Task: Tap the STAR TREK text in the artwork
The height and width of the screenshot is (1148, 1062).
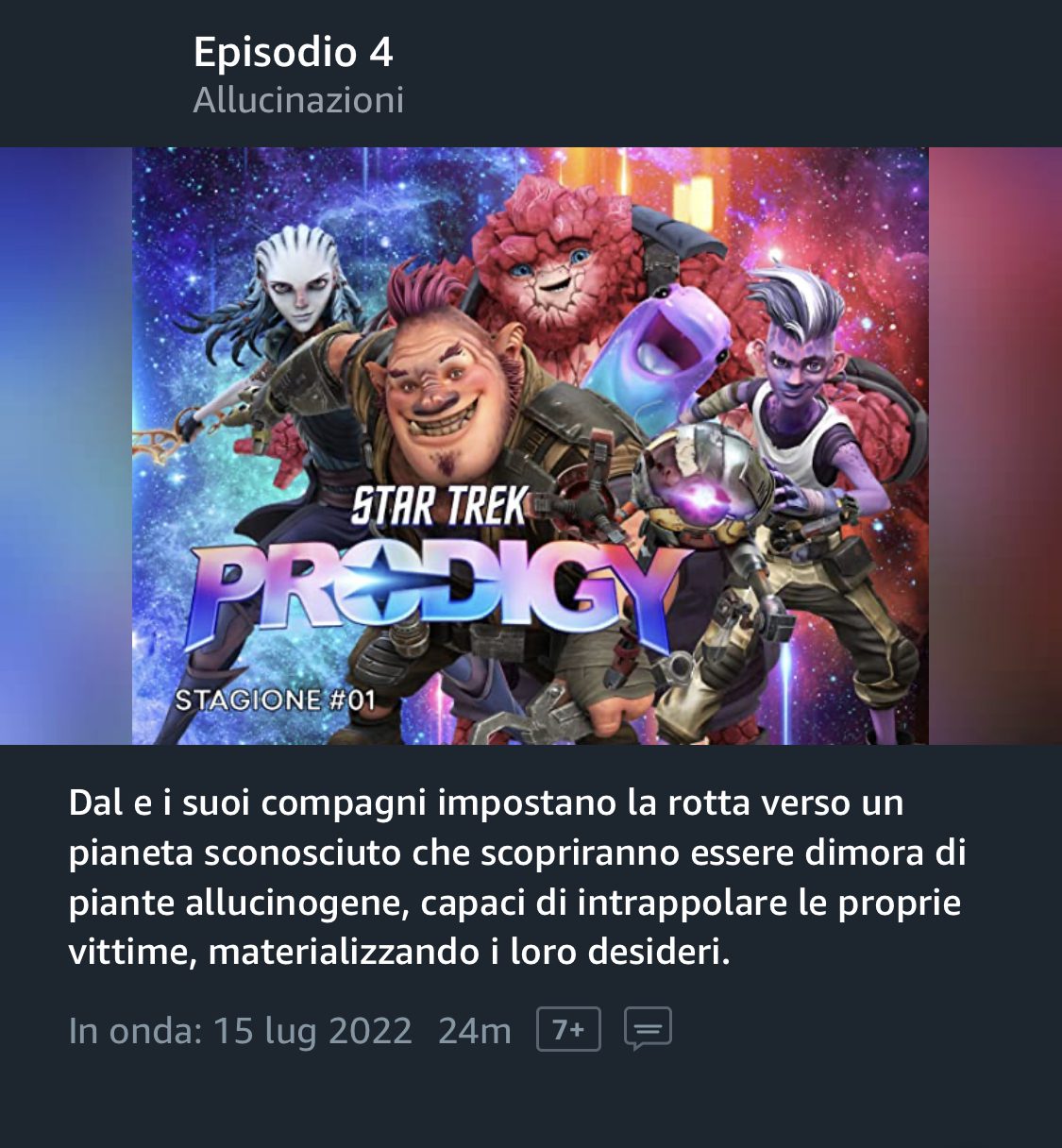Action: (440, 506)
